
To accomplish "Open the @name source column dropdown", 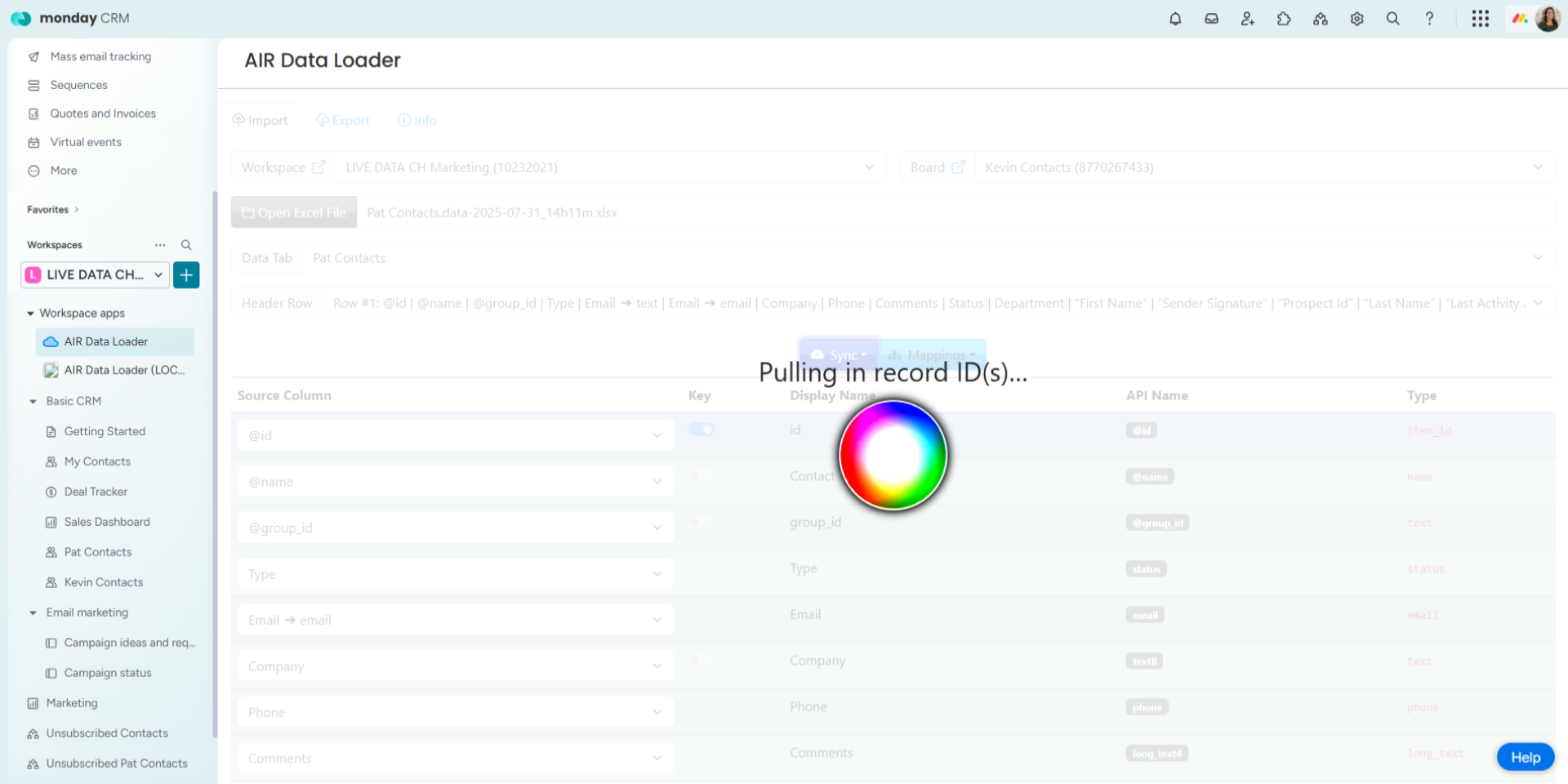I will (456, 482).
